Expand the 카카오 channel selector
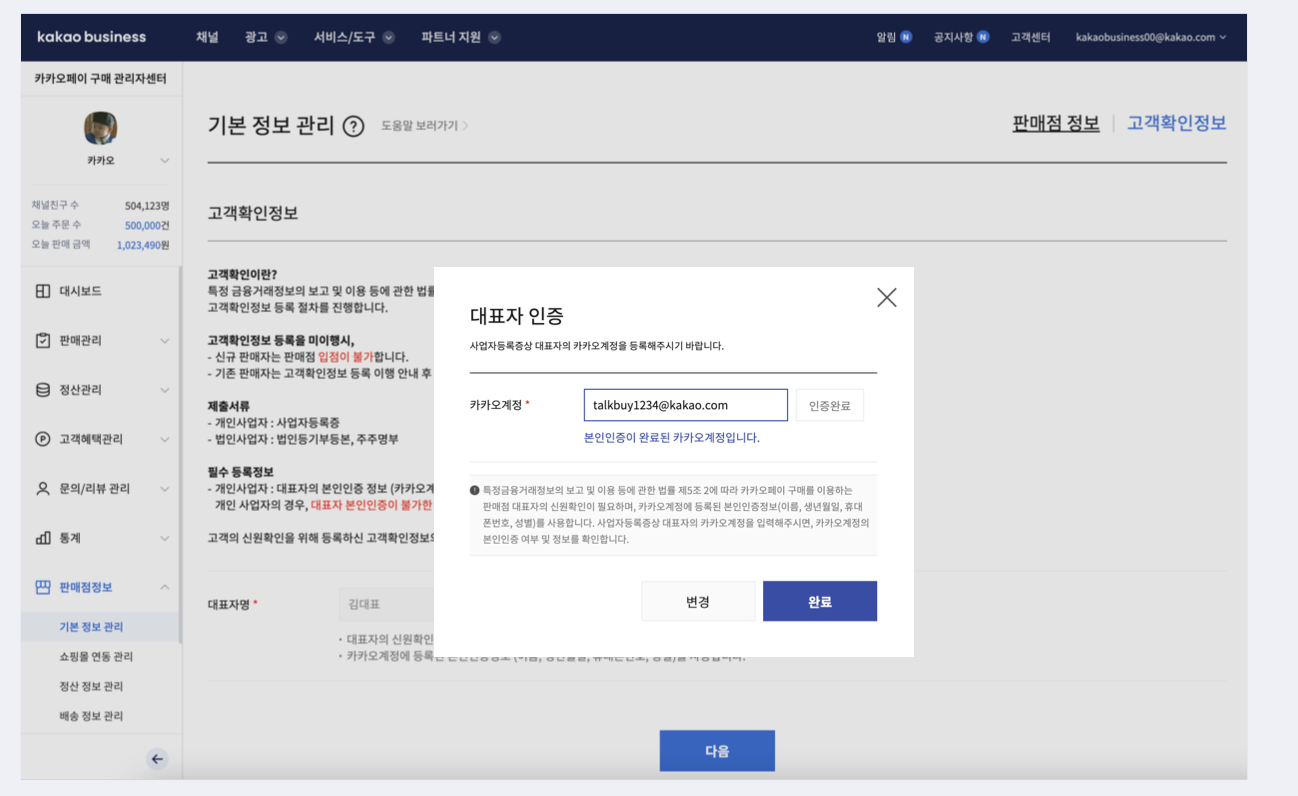This screenshot has height=796, width=1298. coord(164,161)
